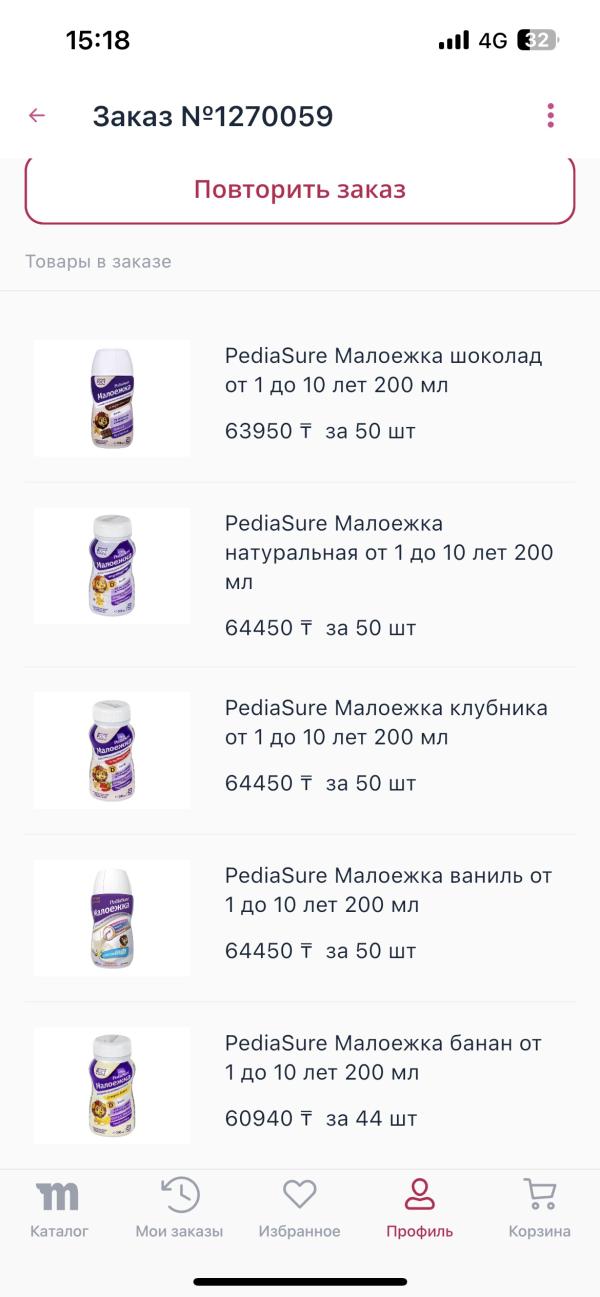The height and width of the screenshot is (1297, 600).
Task: Tap PediaSure Малоежка клубника product name
Action: pyautogui.click(x=386, y=722)
